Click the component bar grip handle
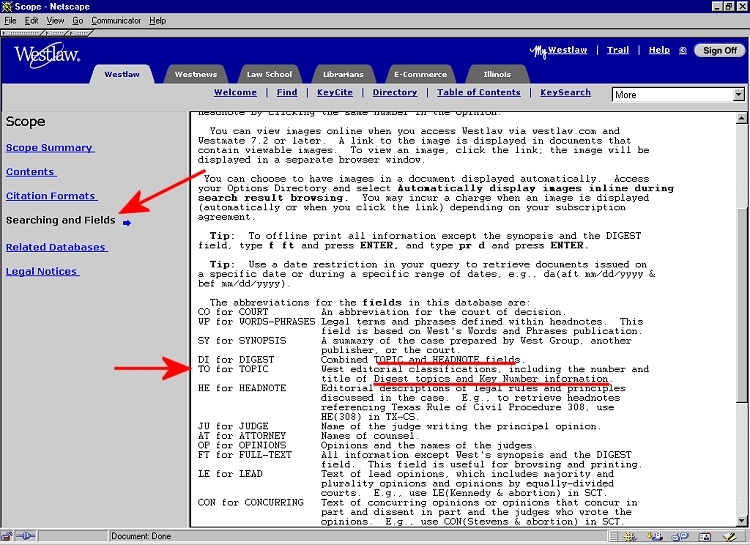This screenshot has height=545, width=750. (614, 537)
